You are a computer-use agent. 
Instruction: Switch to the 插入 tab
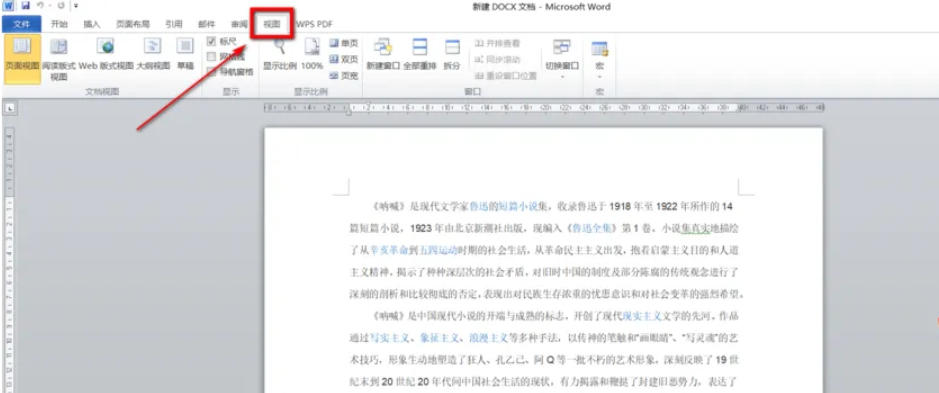(92, 24)
